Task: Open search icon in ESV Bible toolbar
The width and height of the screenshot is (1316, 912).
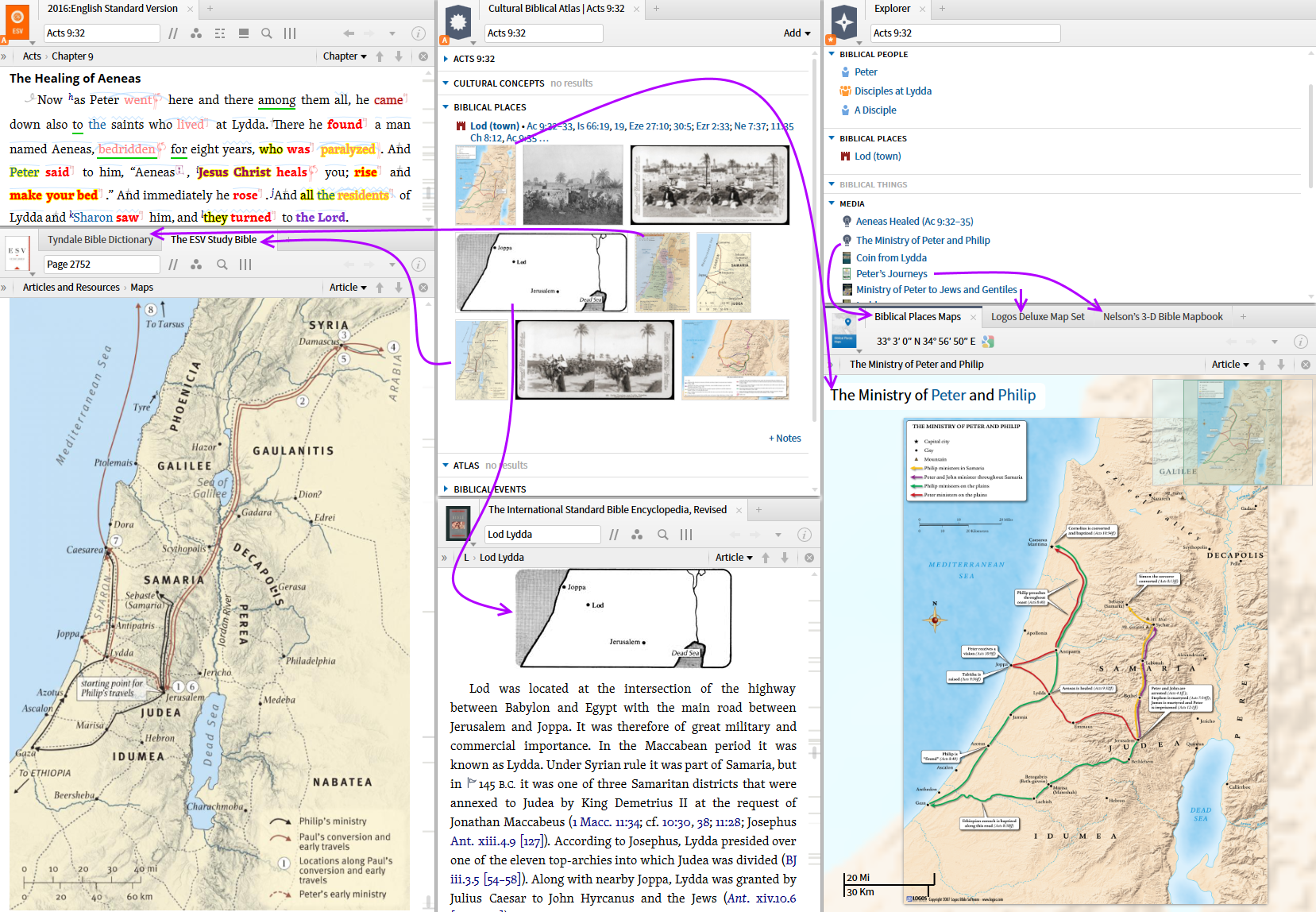Action: 267,33
